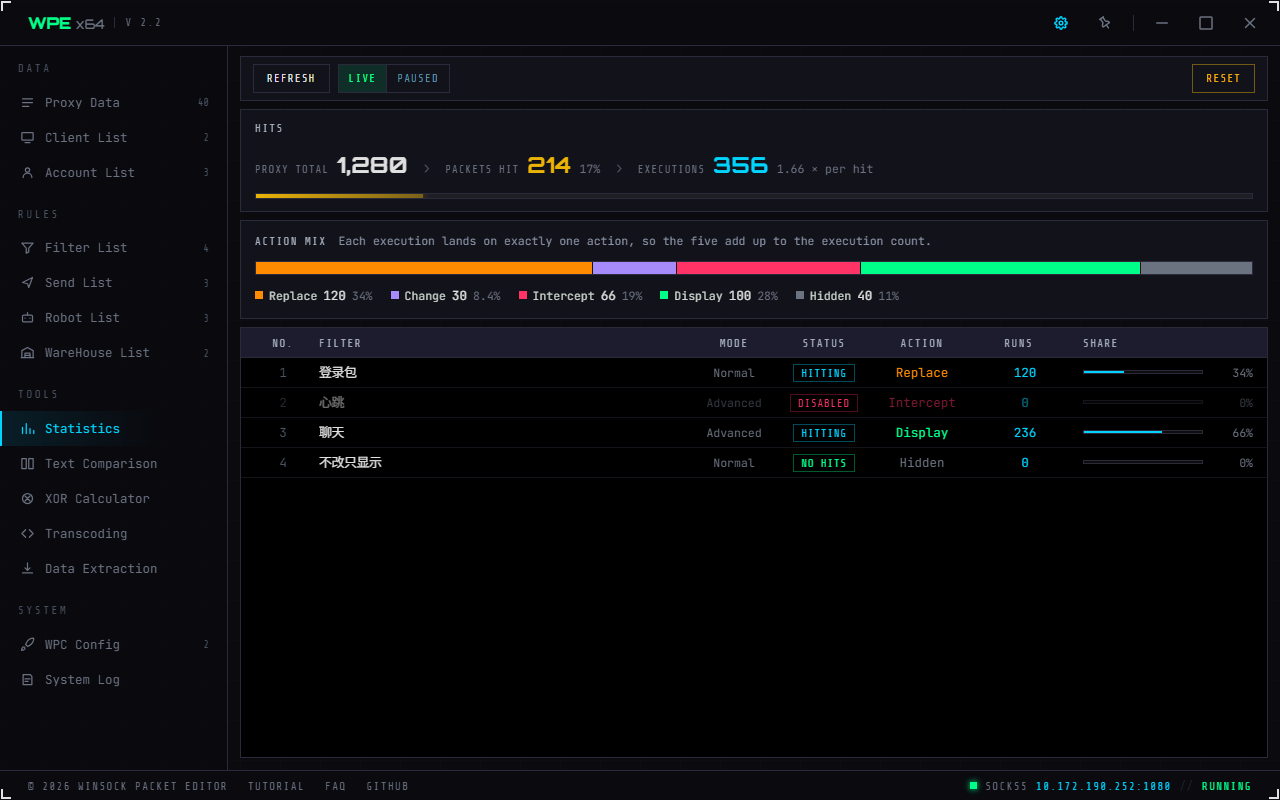The image size is (1280, 800).
Task: Open the FAQ link in footer
Action: pos(336,786)
